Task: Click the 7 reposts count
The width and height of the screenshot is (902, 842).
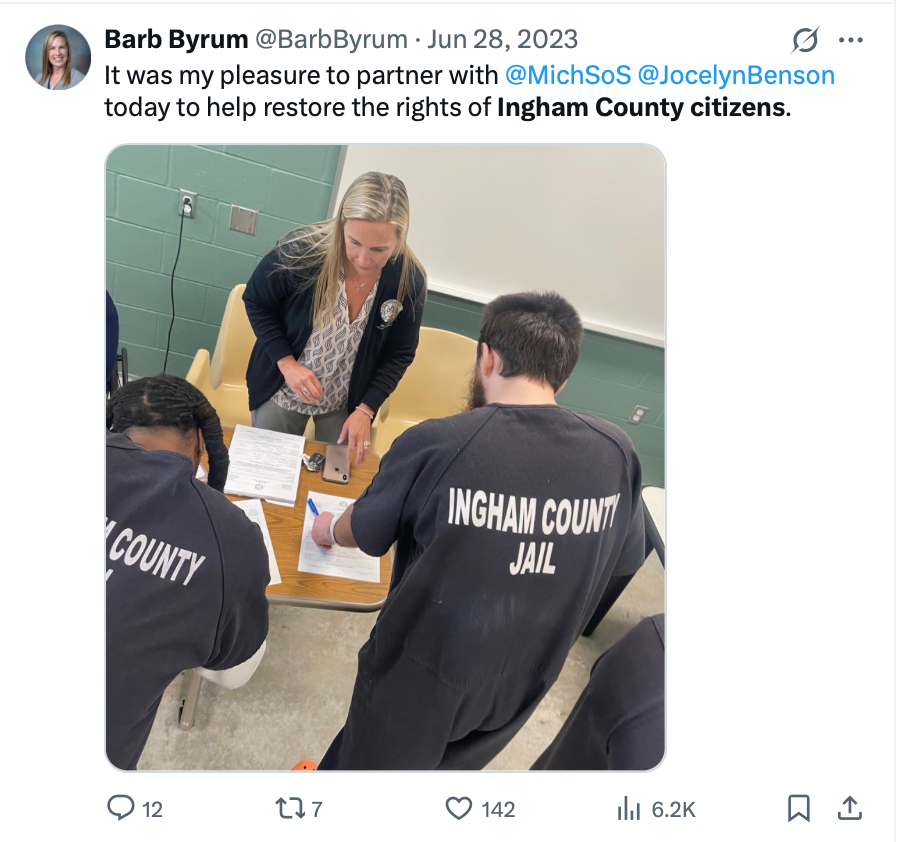Action: (x=317, y=810)
